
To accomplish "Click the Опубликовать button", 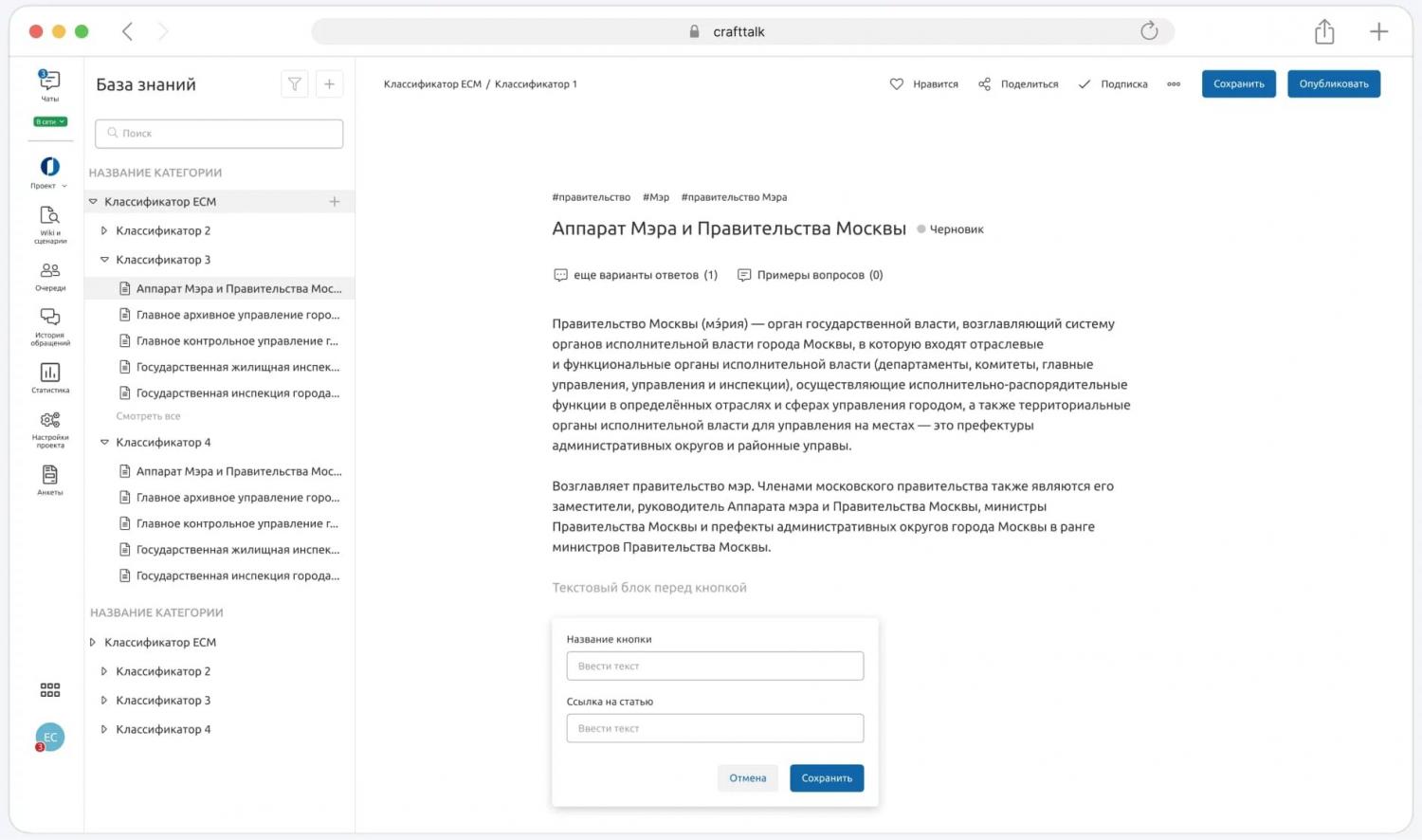I will pyautogui.click(x=1333, y=84).
